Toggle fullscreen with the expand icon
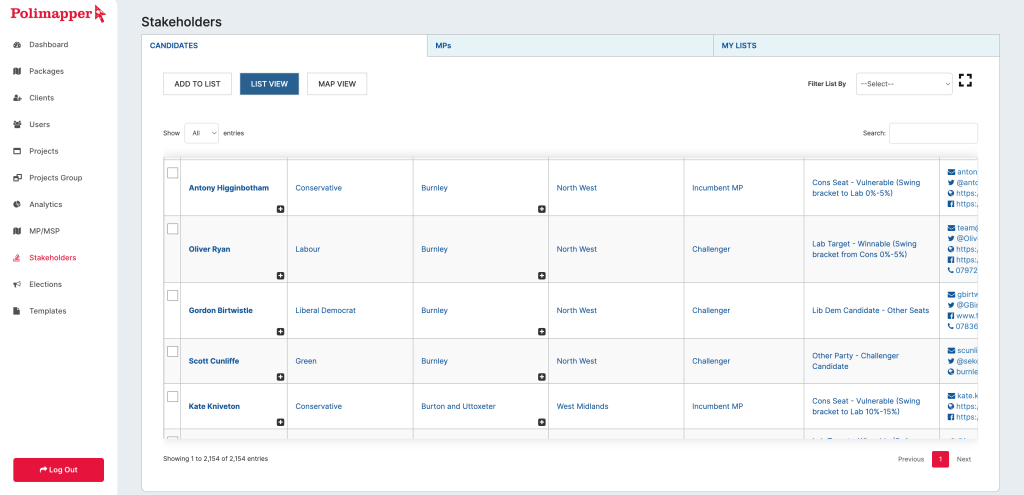Viewport: 1024px width, 495px height. click(965, 81)
